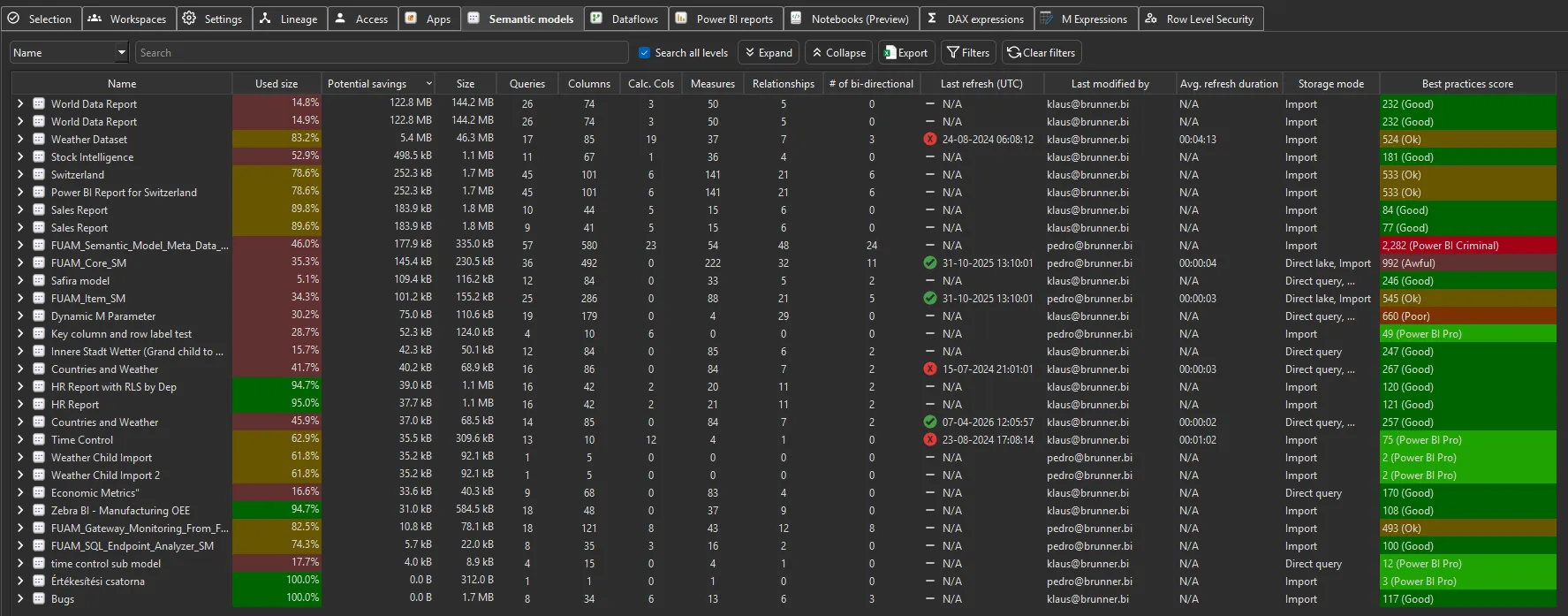Click successful refresh icon for FUAM_Item_SM
Screen dimensions: 1568x616
[929, 298]
